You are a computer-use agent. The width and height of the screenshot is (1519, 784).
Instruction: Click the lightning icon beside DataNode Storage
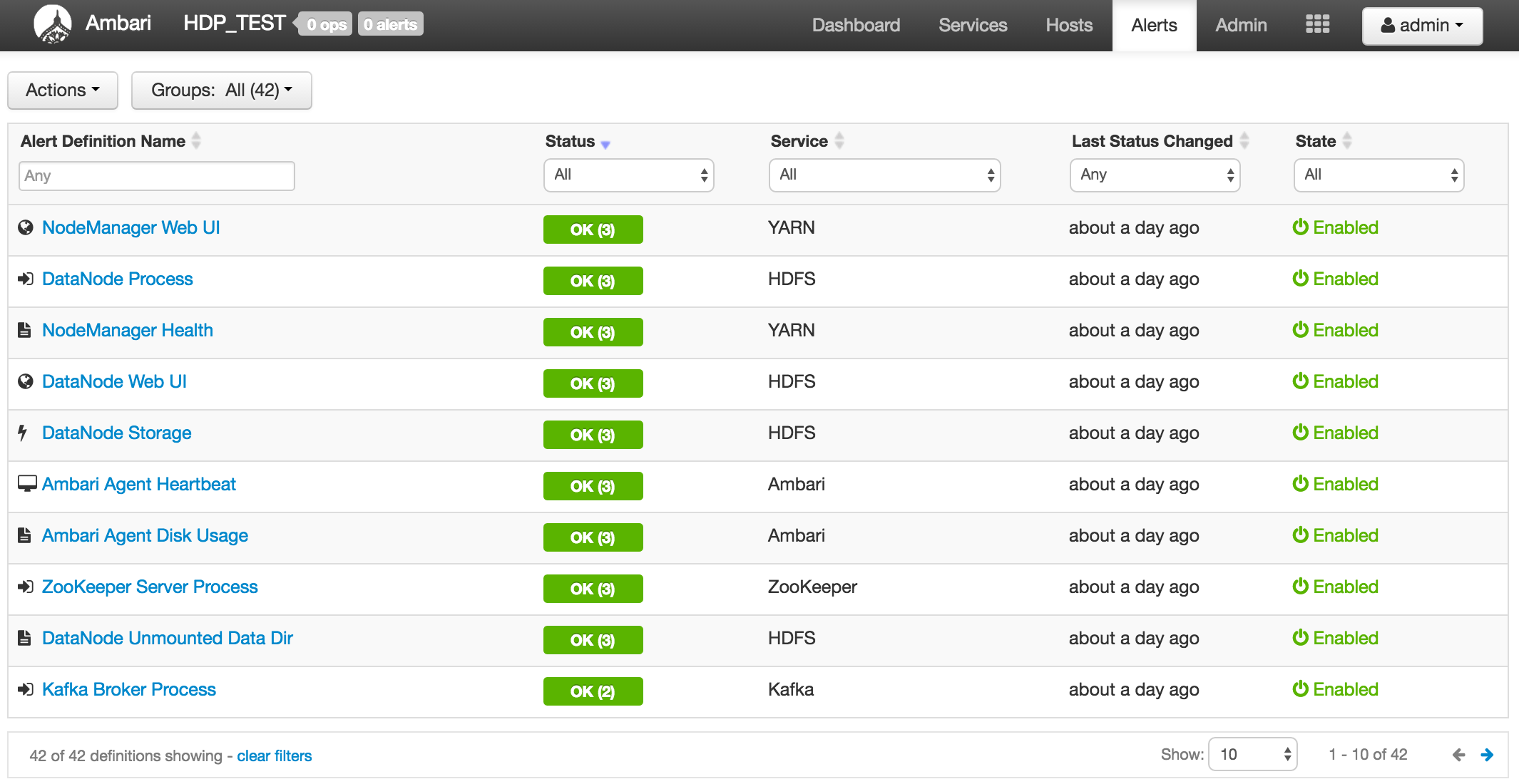pyautogui.click(x=22, y=433)
